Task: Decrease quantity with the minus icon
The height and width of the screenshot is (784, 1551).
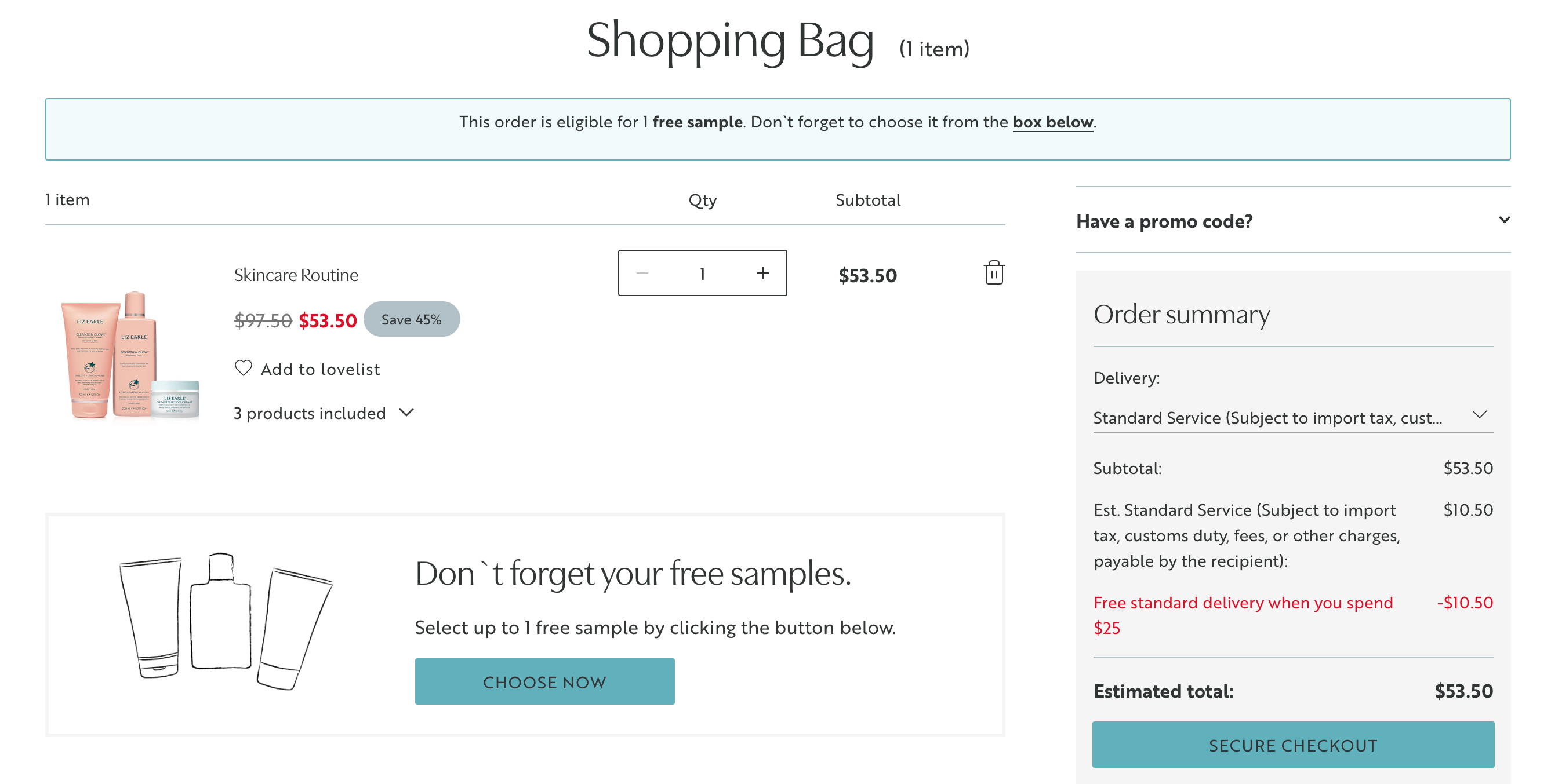Action: 642,272
